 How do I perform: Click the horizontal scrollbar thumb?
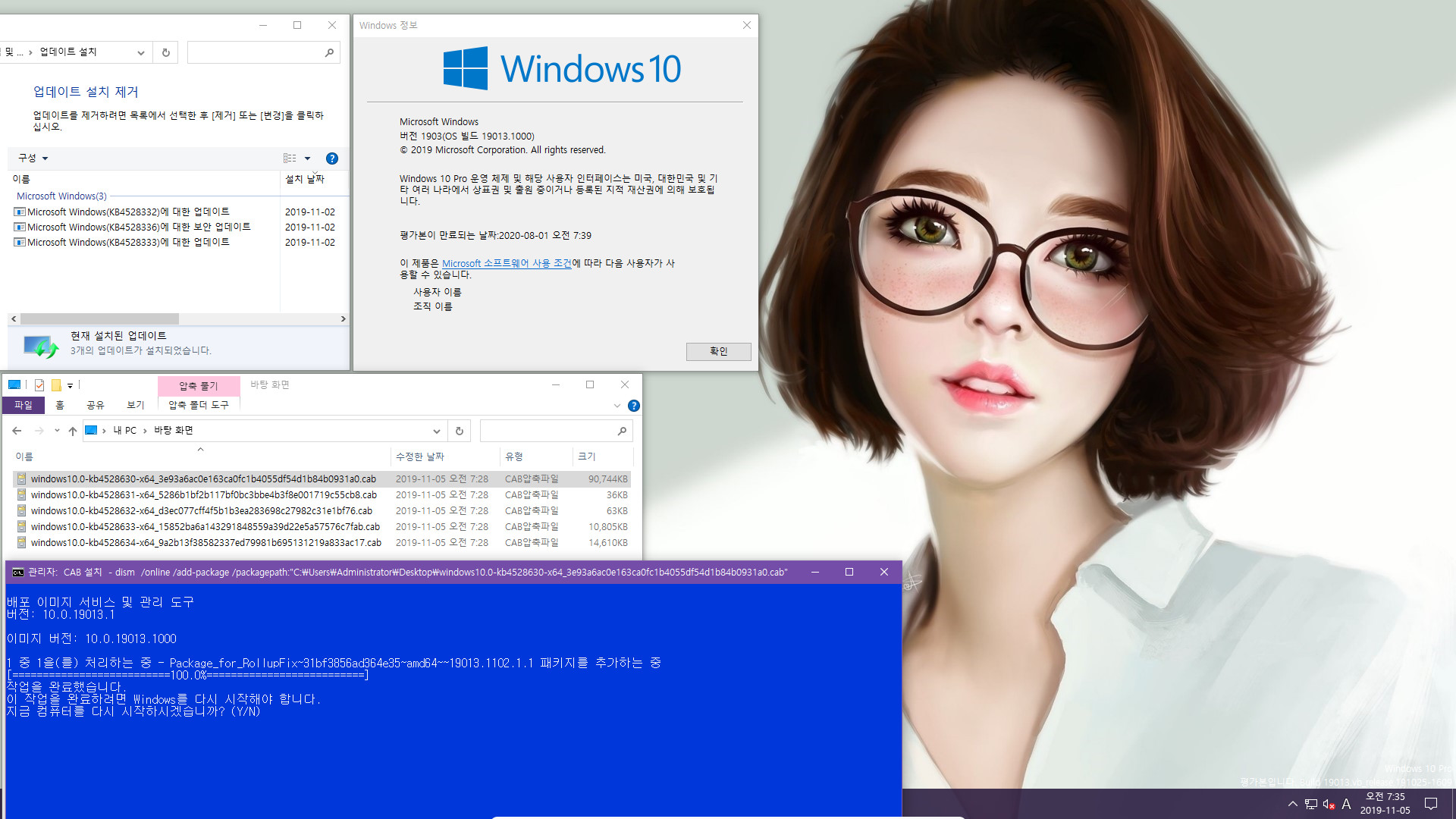click(x=99, y=319)
